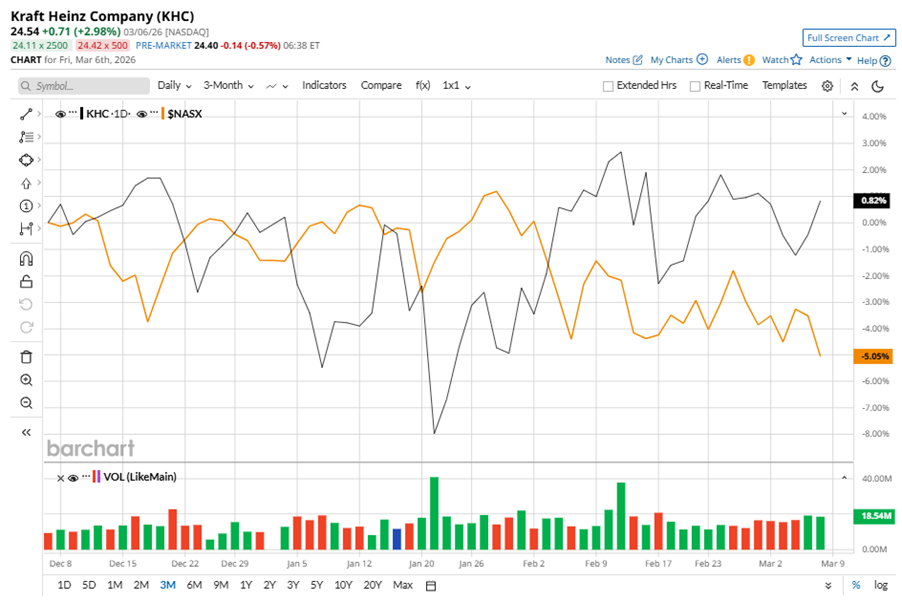Toggle visibility of VOL indicator
The width and height of the screenshot is (902, 602).
coord(73,478)
